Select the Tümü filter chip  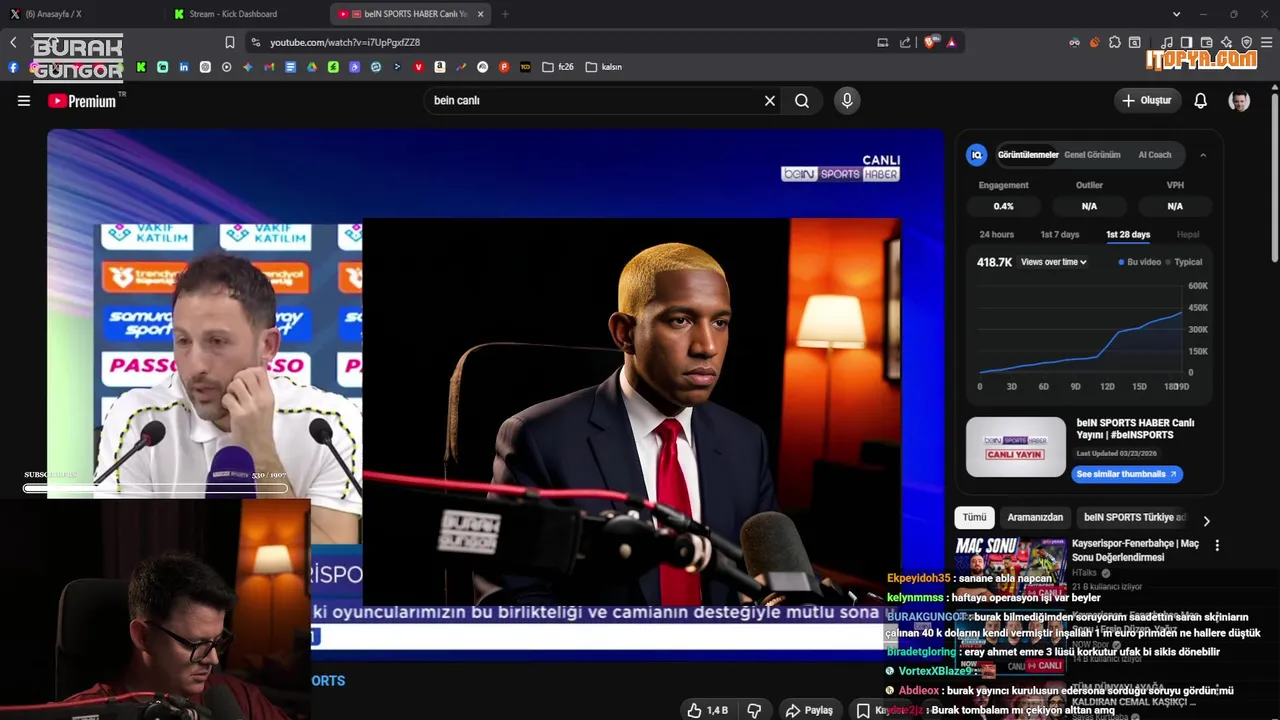tap(975, 517)
